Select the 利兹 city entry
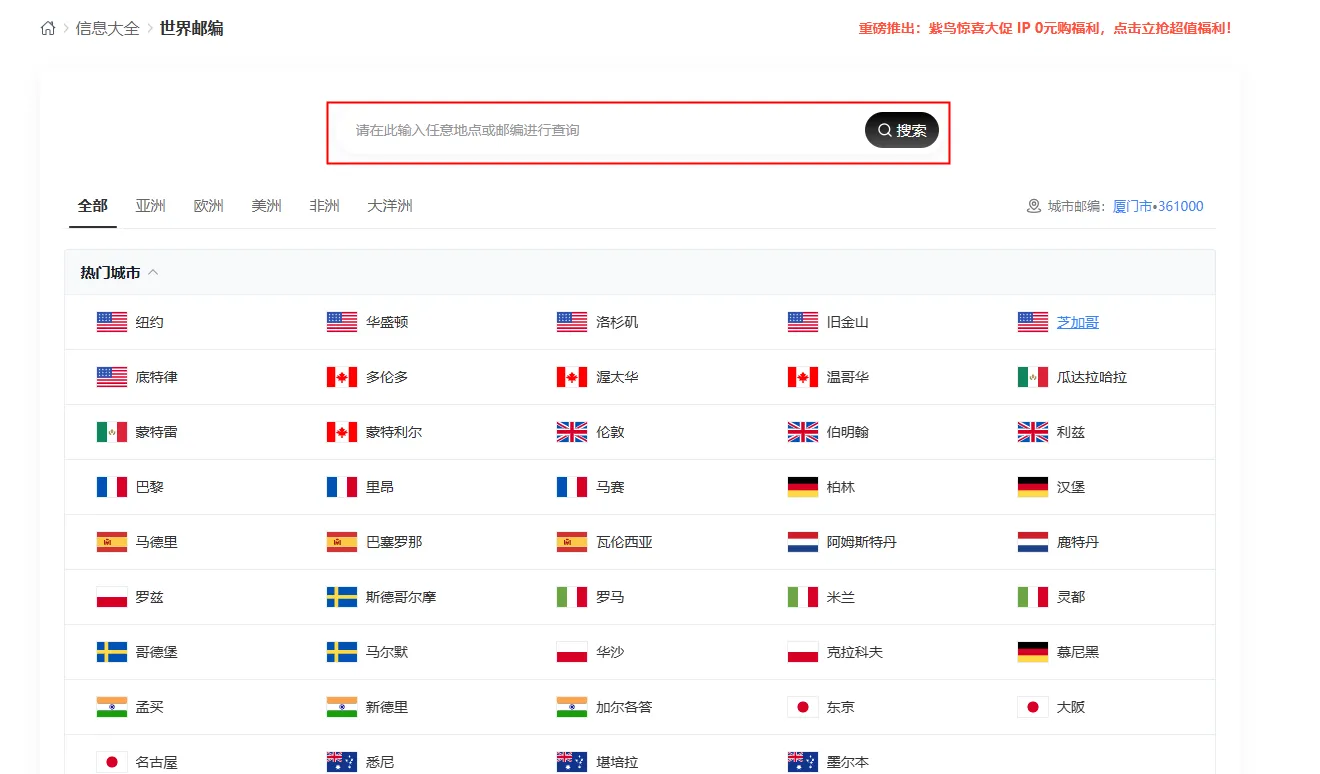 pos(1071,432)
